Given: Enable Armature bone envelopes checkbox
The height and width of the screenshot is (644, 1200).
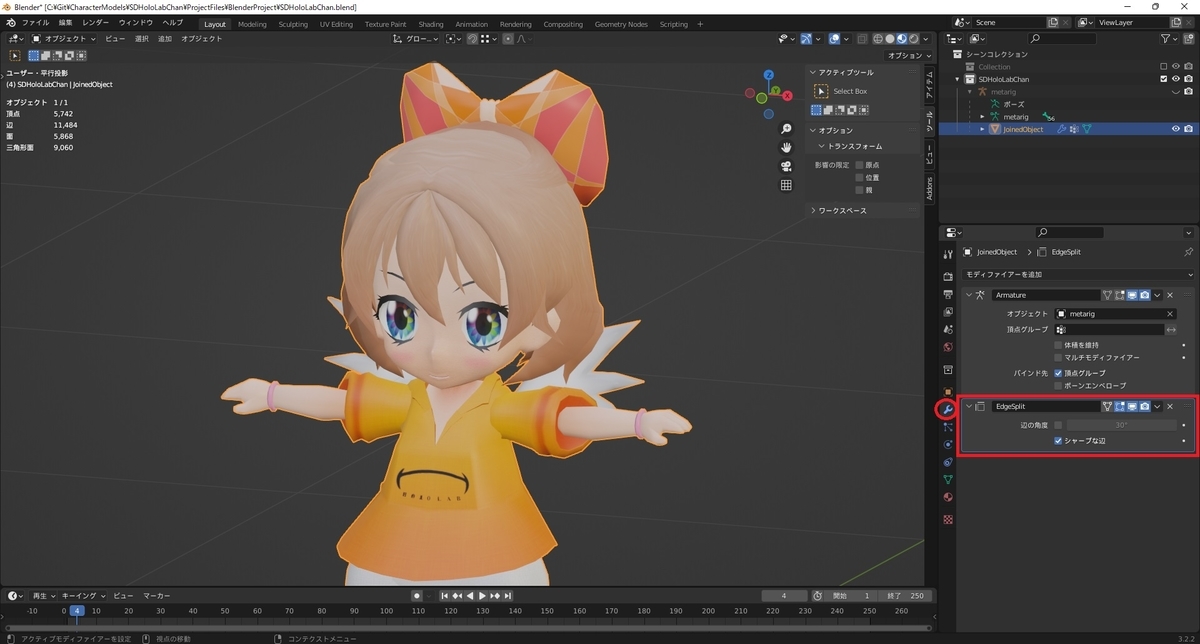Looking at the screenshot, I should [x=1058, y=385].
